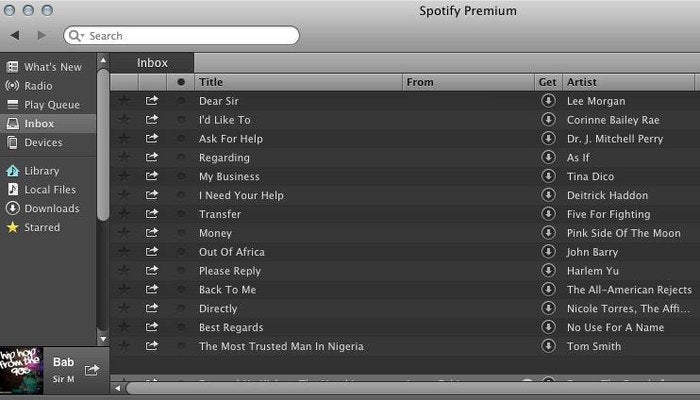700x400 pixels.
Task: Star the I Need Your Help track
Action: [x=124, y=195]
